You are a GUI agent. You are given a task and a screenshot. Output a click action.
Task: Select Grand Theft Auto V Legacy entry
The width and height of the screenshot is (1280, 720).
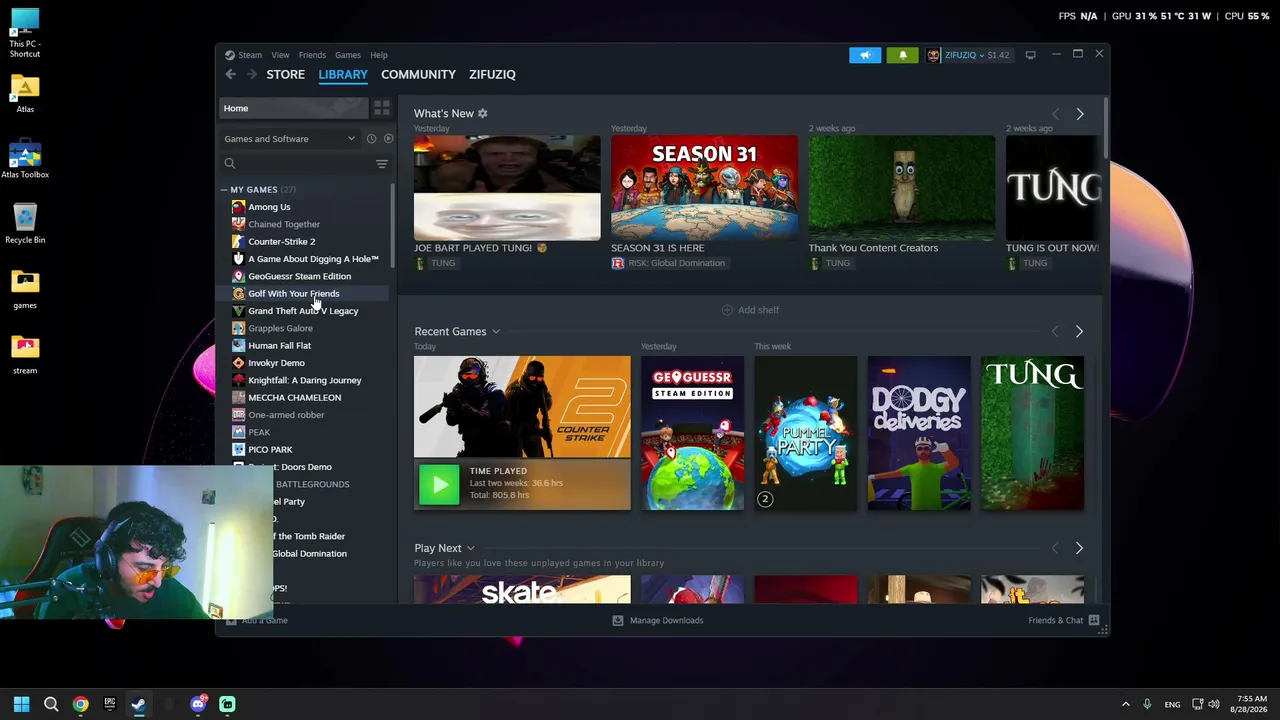tap(303, 311)
